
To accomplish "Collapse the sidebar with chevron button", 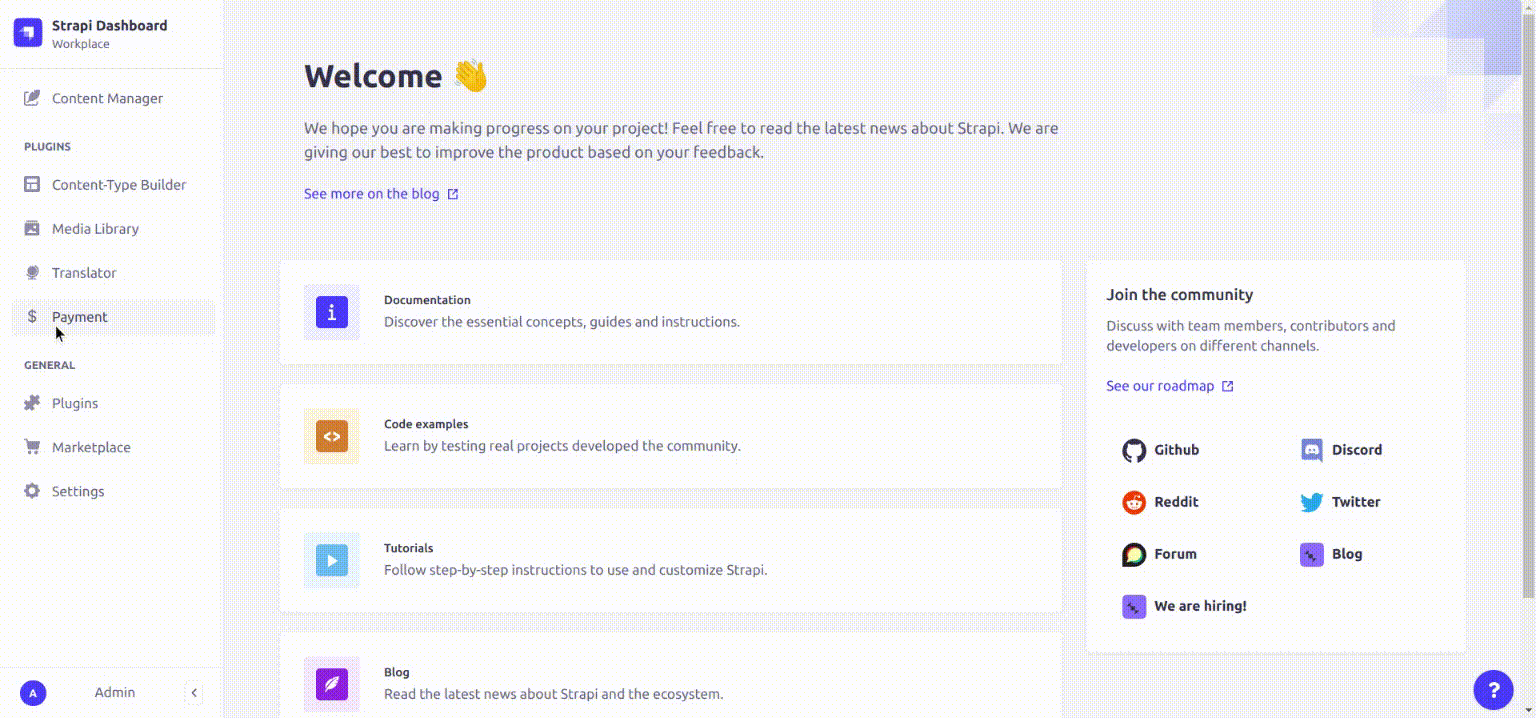I will (x=195, y=693).
